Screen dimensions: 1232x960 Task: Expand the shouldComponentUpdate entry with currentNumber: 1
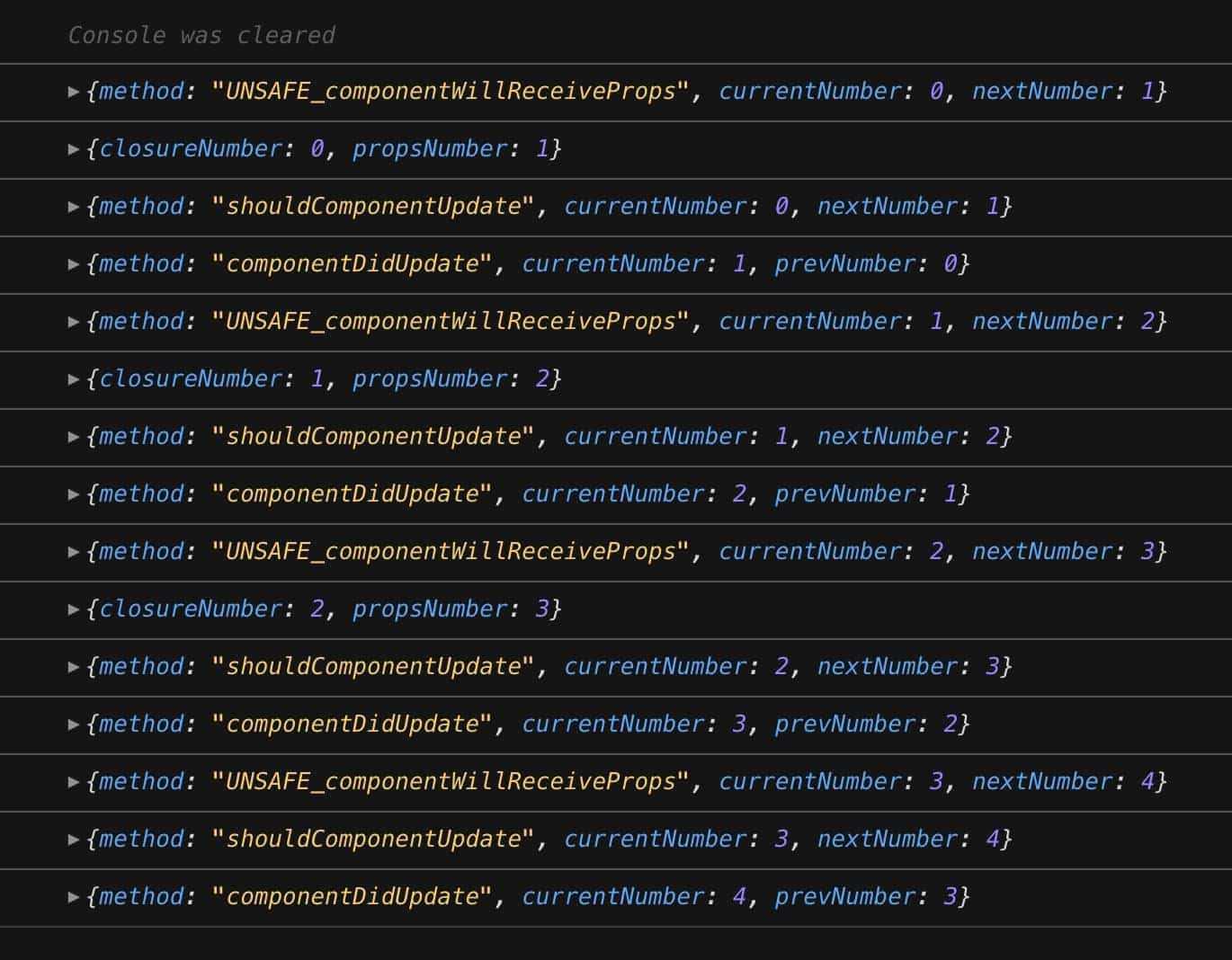pos(75,437)
